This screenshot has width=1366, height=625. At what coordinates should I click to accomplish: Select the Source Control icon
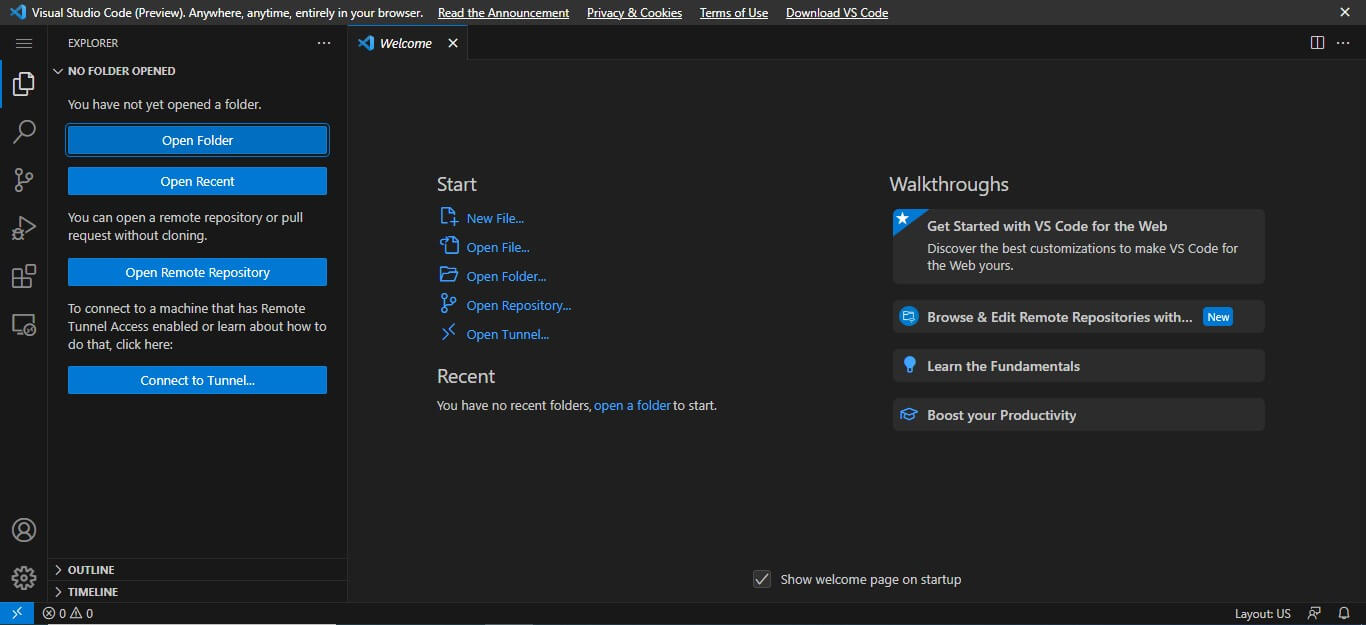pyautogui.click(x=24, y=179)
